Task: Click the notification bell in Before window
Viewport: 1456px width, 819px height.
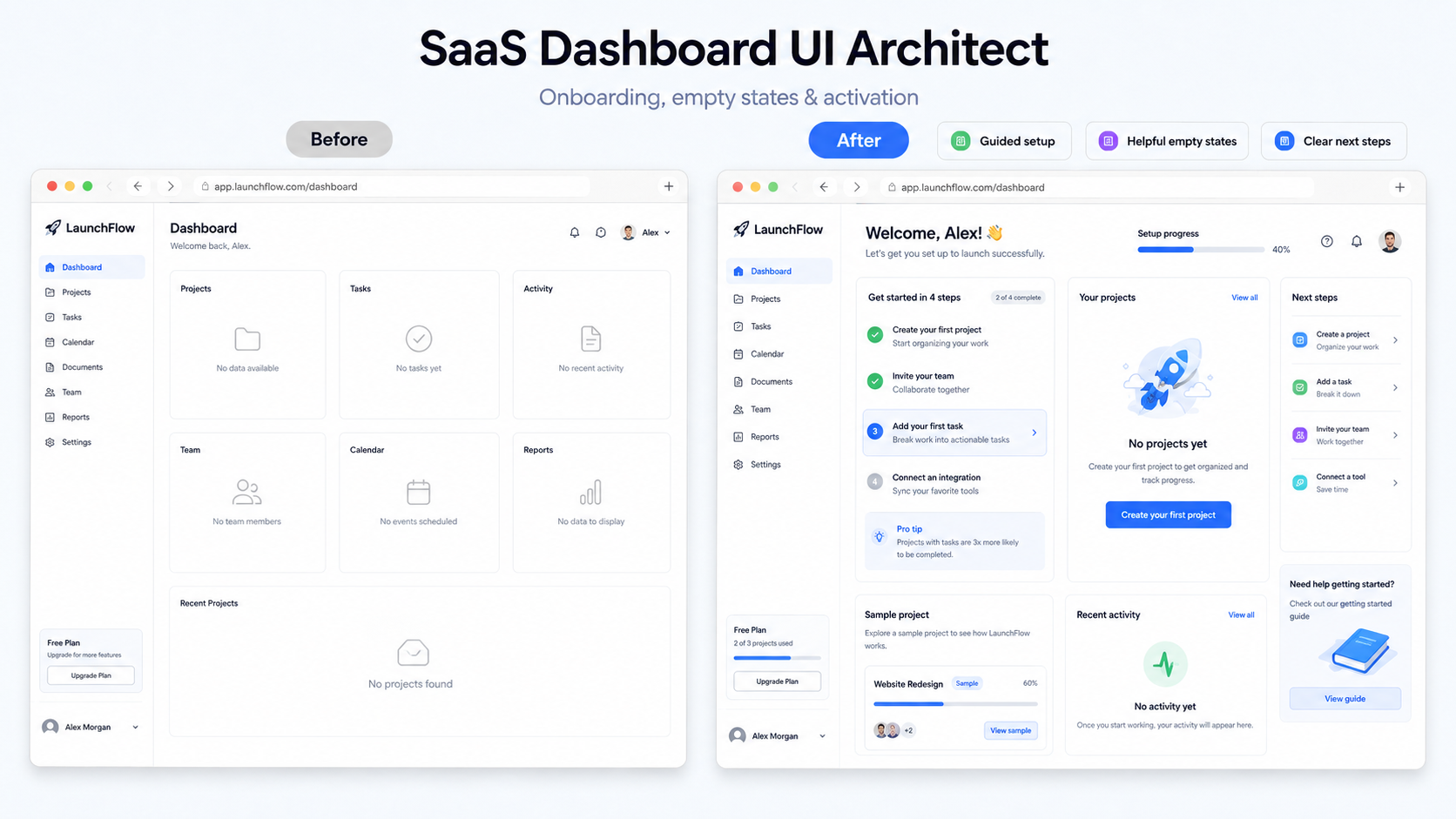Action: point(575,232)
